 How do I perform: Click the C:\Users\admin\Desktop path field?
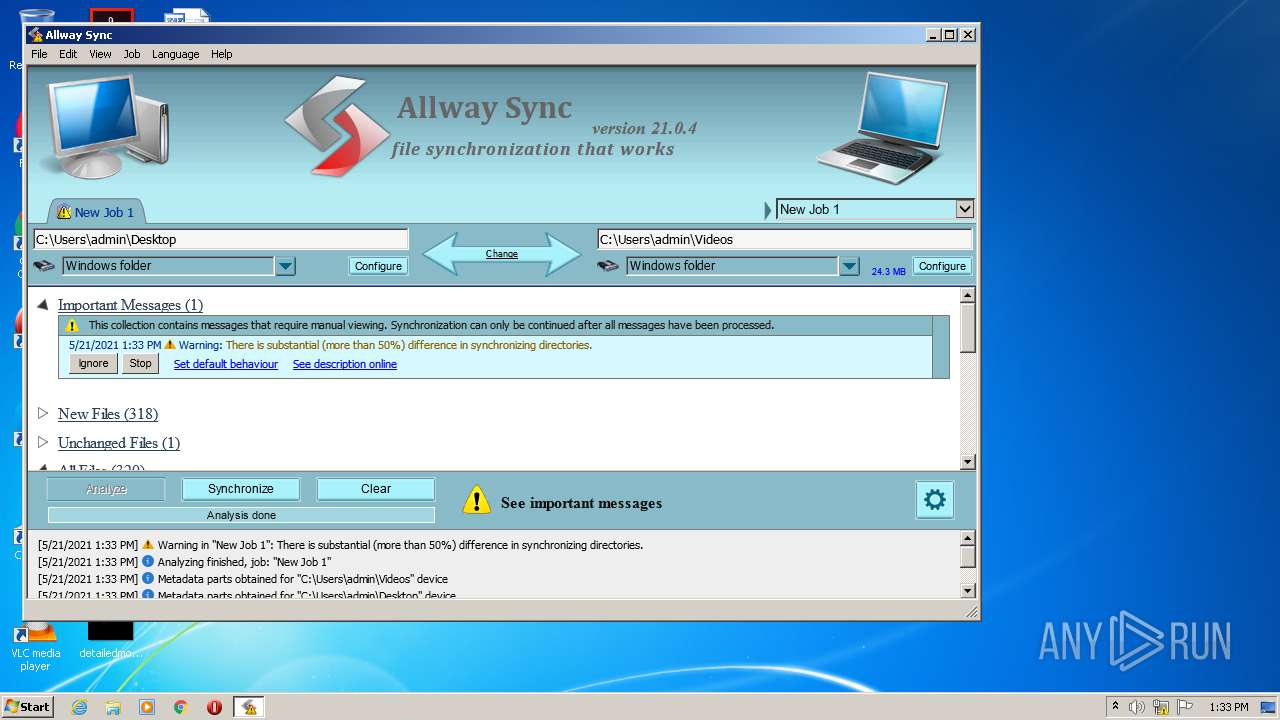point(221,239)
